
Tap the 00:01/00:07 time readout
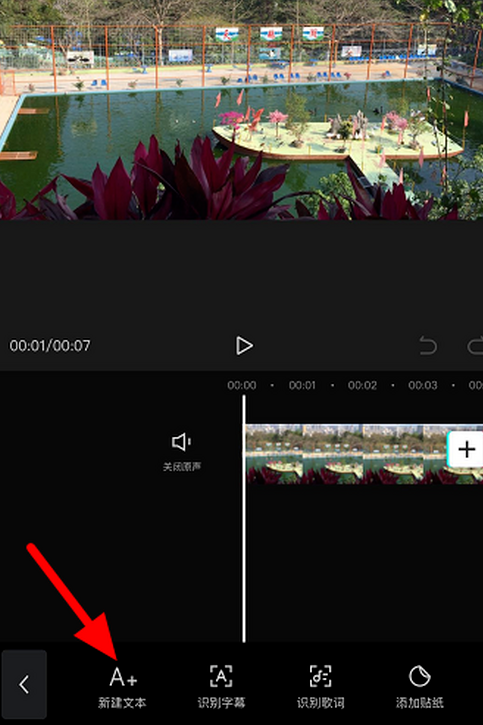(50, 345)
